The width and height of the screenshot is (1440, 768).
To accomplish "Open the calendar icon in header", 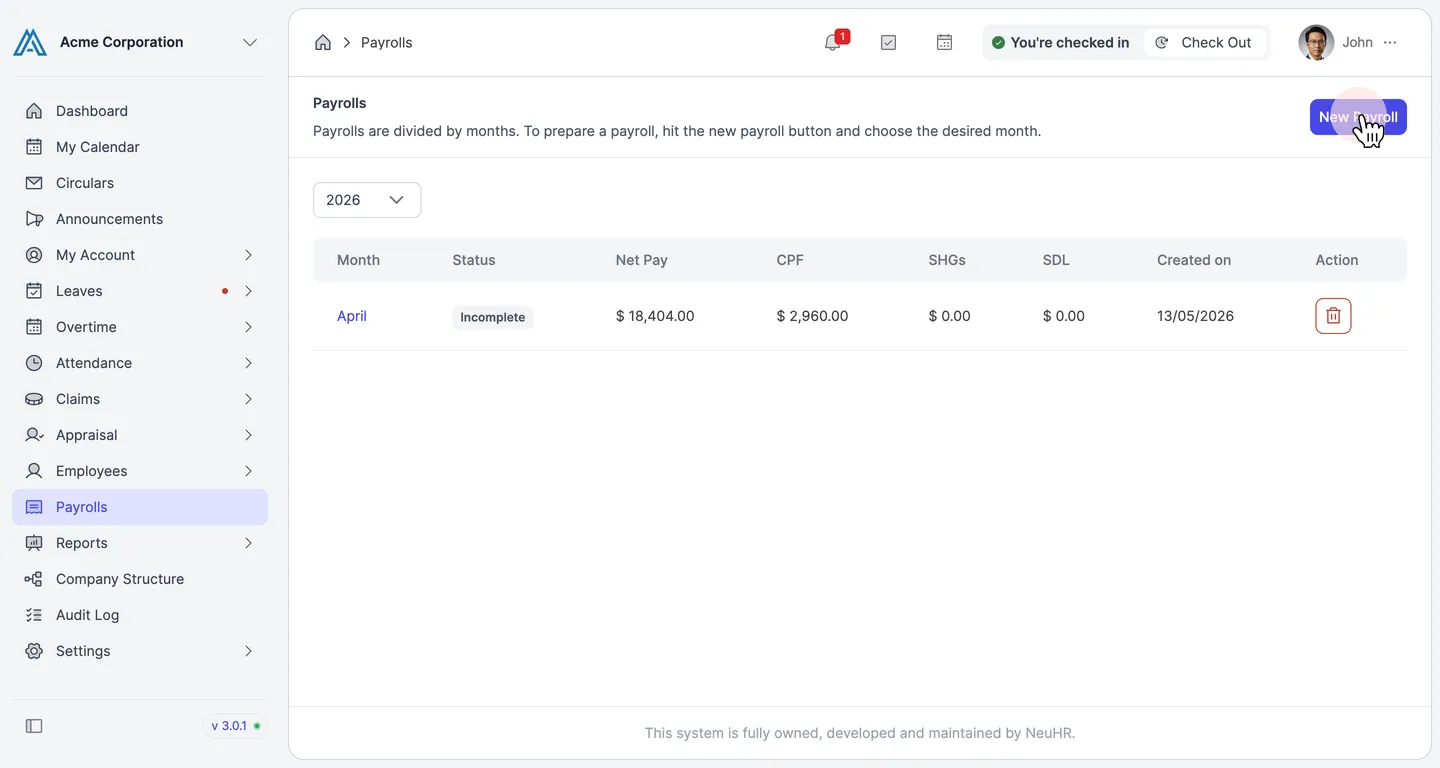I will pos(944,42).
